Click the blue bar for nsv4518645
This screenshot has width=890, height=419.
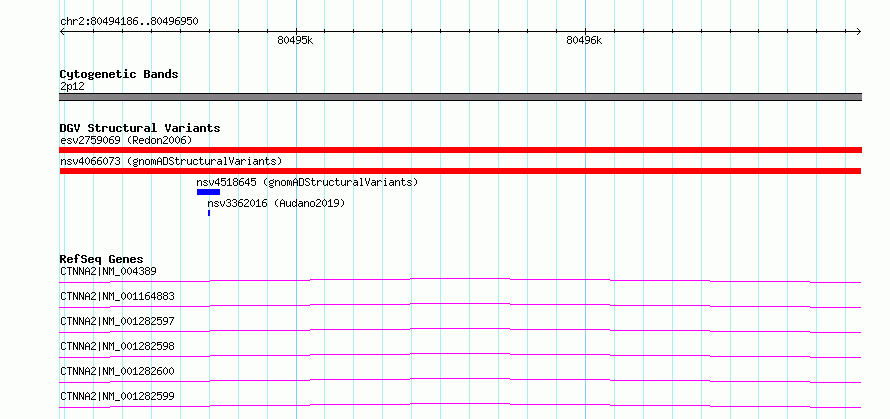click(208, 192)
